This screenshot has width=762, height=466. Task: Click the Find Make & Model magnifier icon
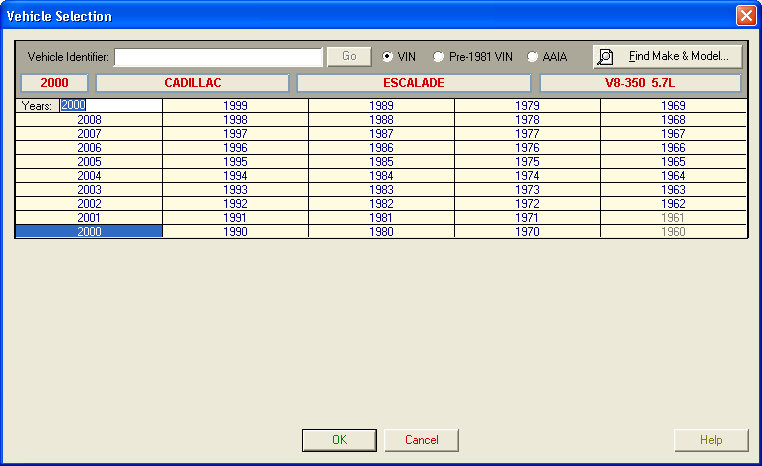[606, 57]
